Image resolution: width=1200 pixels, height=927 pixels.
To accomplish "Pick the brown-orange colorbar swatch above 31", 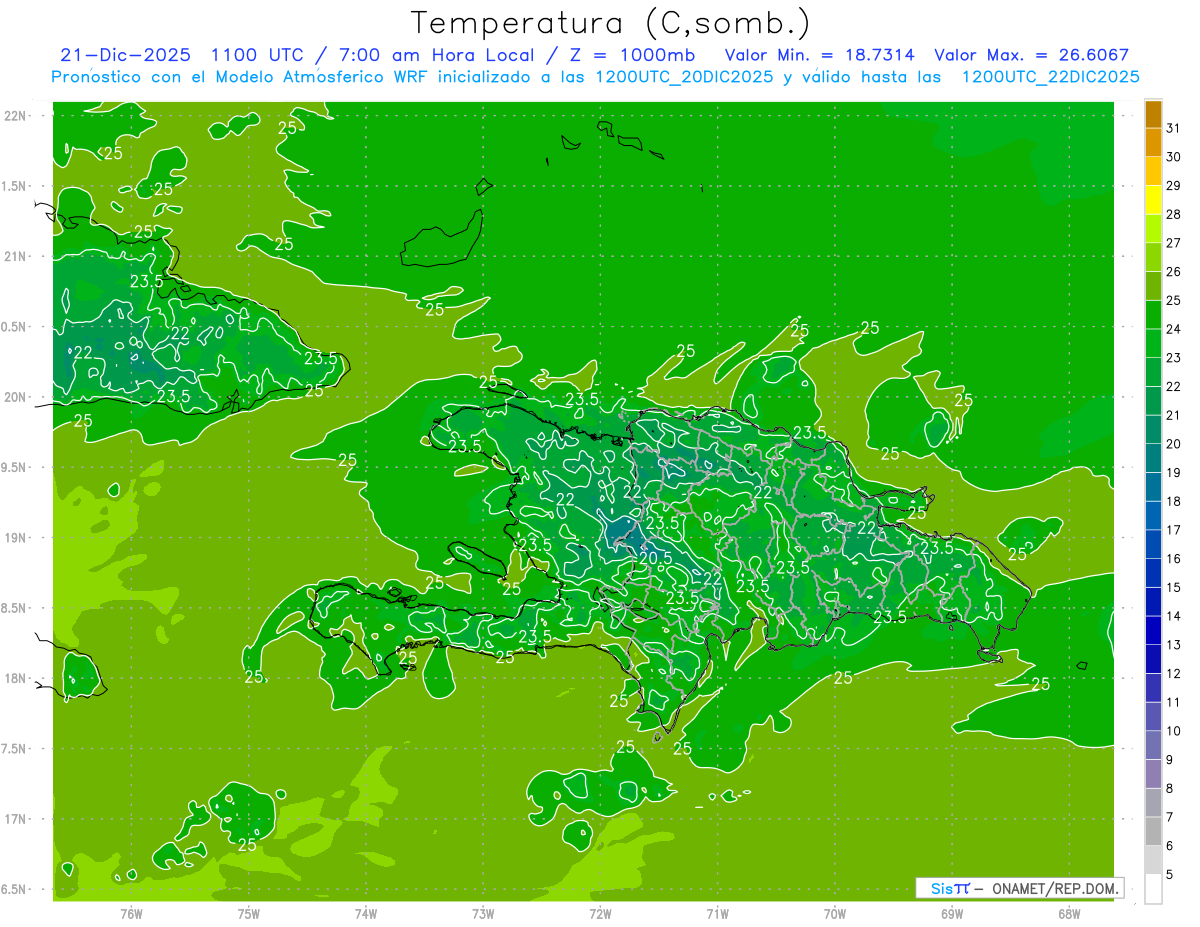I will coord(1154,114).
